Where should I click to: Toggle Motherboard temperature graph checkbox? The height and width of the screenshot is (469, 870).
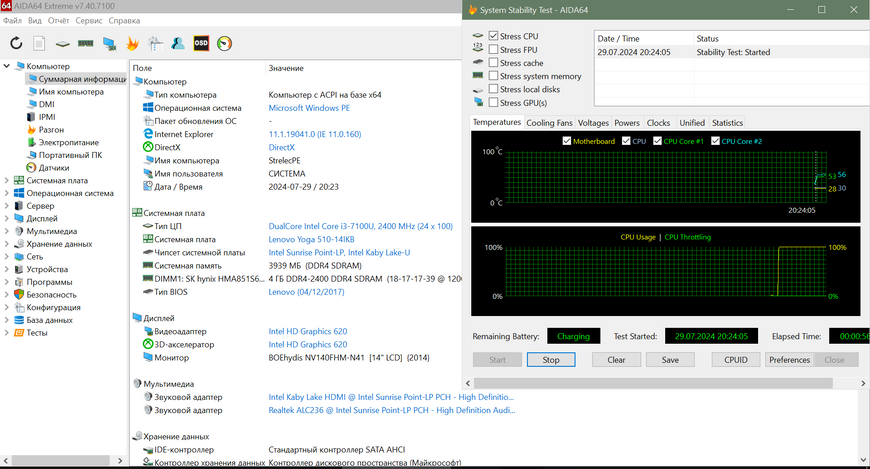click(566, 141)
